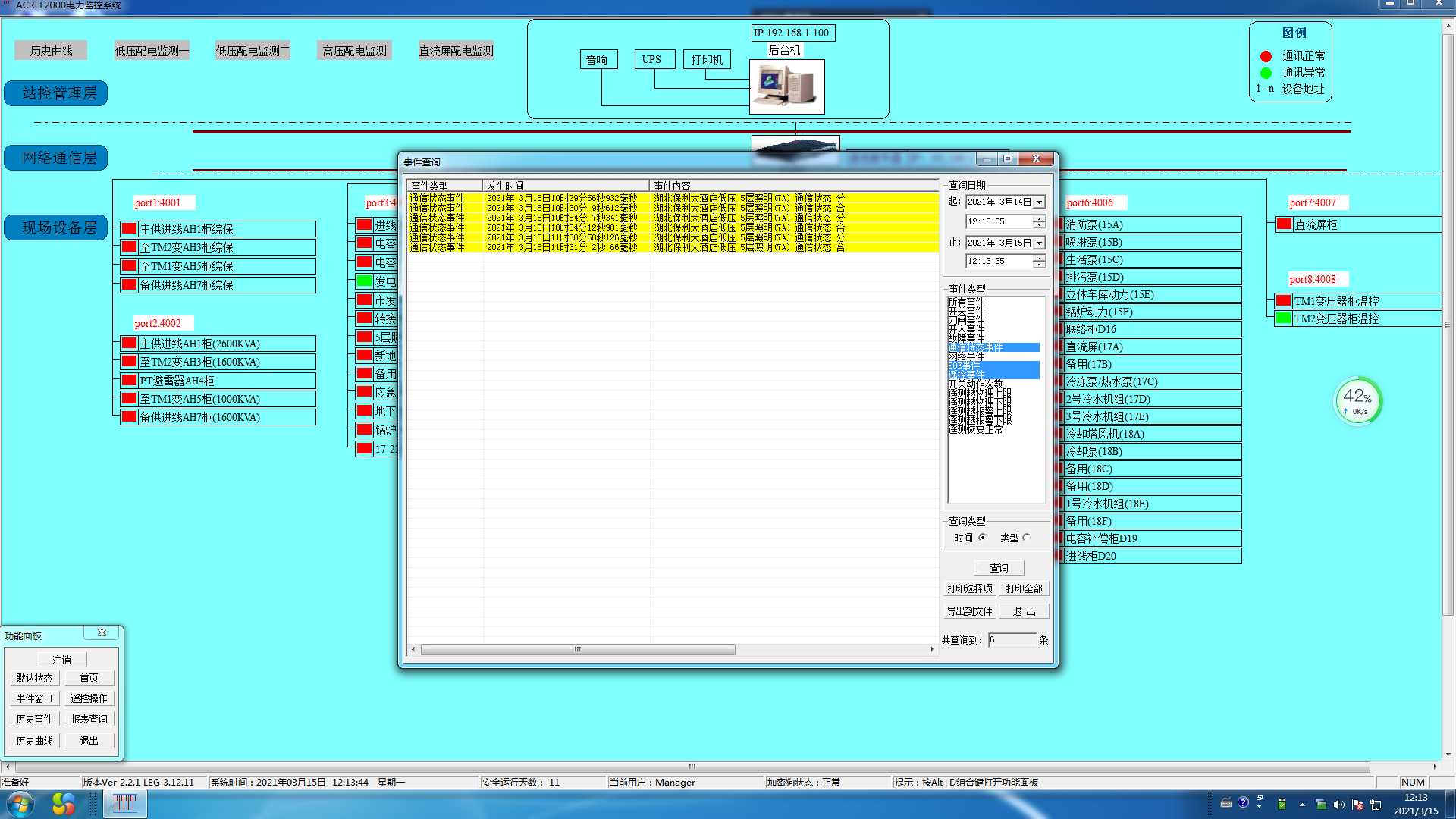The width and height of the screenshot is (1456, 819).
Task: Open the end date dropdown 3月15日
Action: (x=1040, y=243)
